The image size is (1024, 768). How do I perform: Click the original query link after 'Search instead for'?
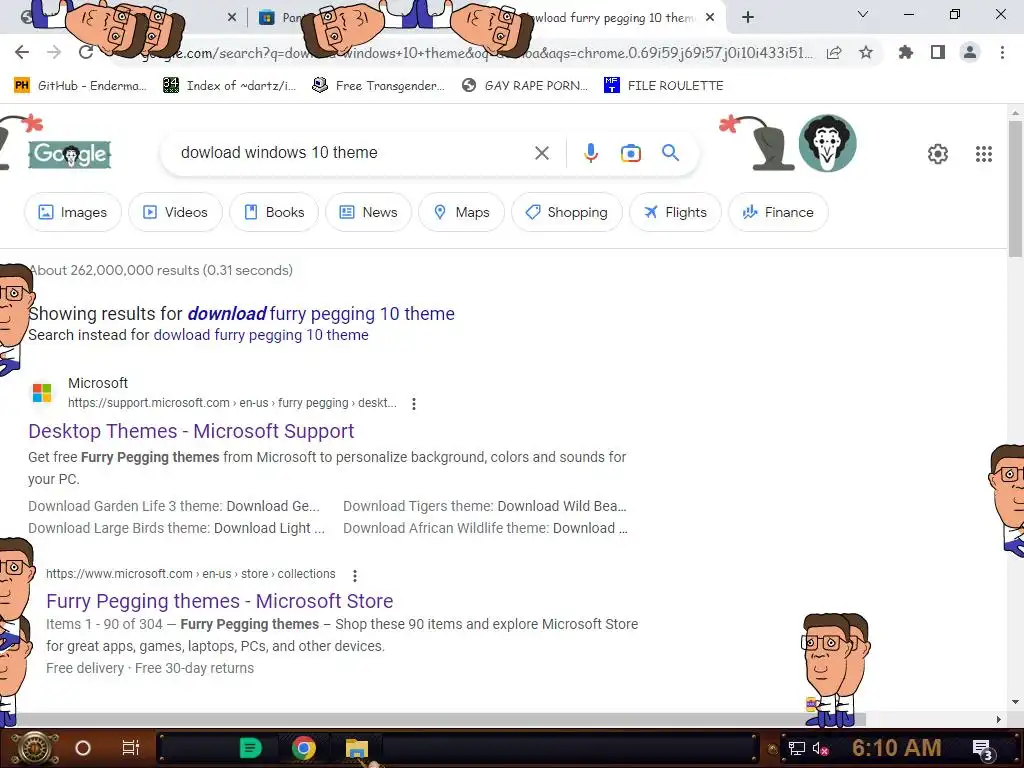point(261,335)
